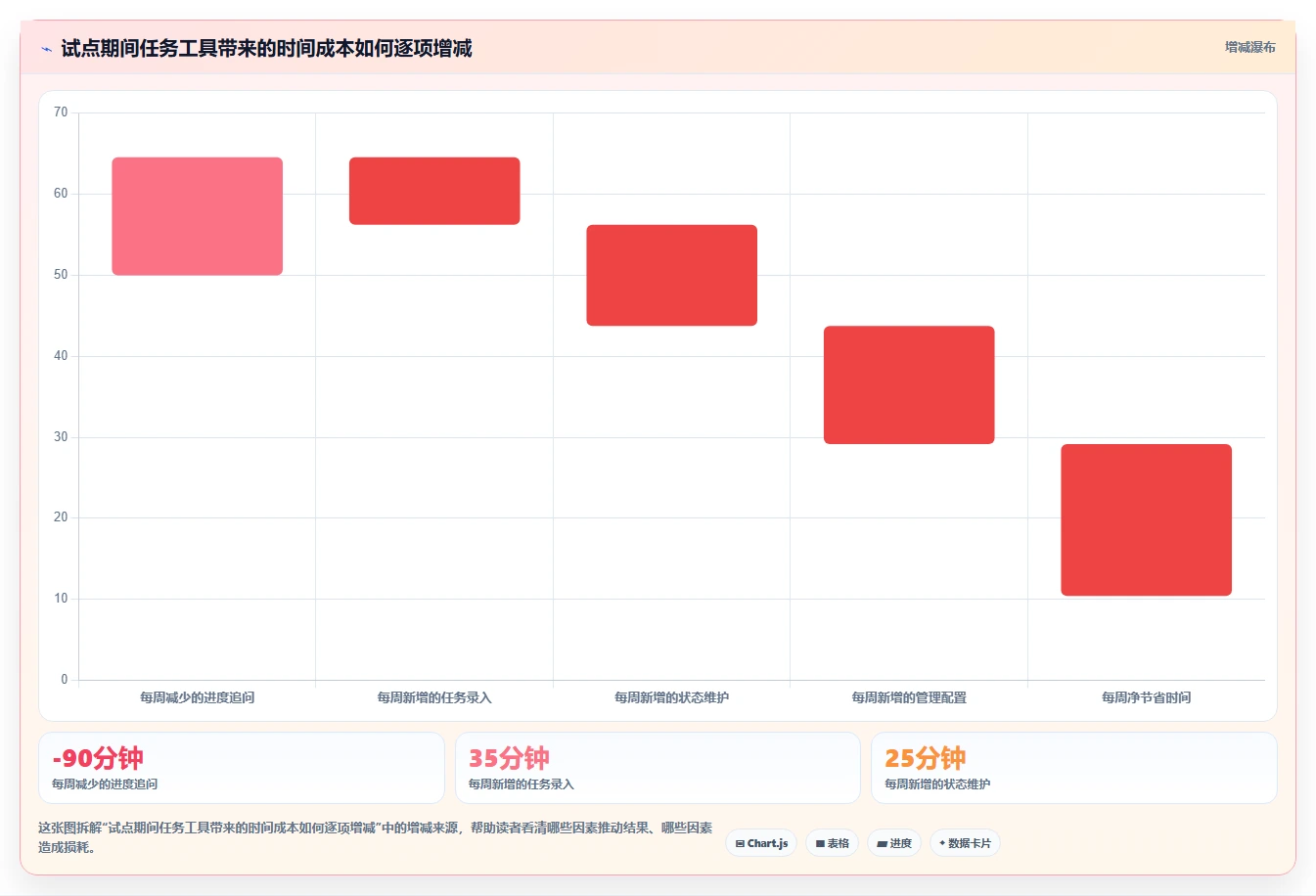Click the red 每周净节省时间 bar

tap(1147, 520)
